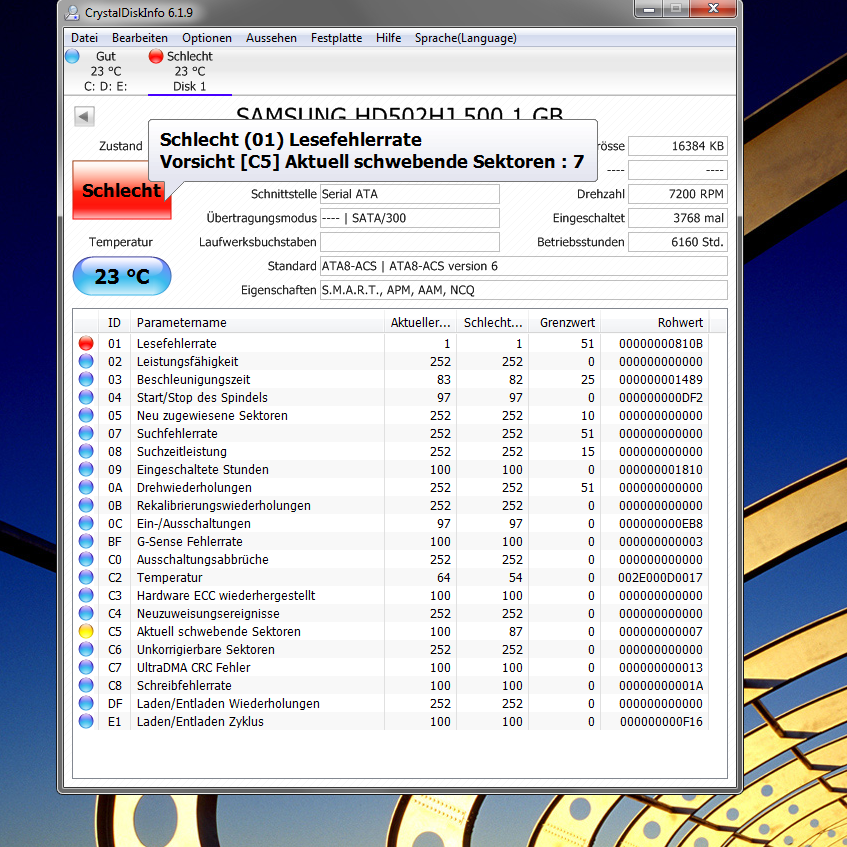Click the status icon for Start/Stop des Spindels

pyautogui.click(x=86, y=398)
